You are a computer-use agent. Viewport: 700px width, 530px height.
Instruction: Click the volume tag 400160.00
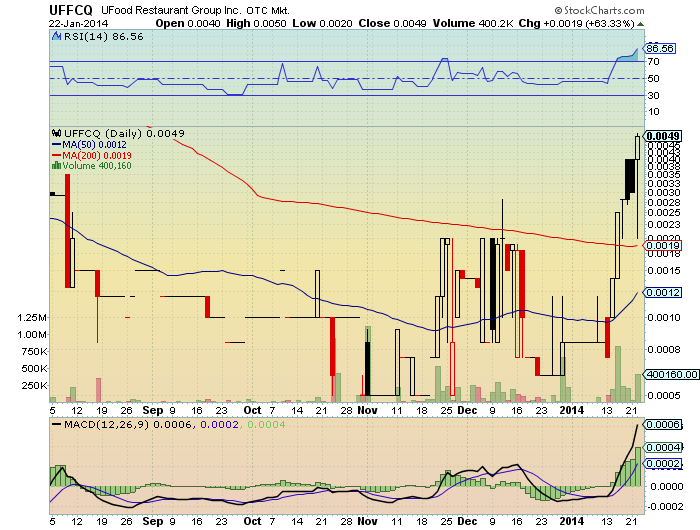pyautogui.click(x=671, y=374)
